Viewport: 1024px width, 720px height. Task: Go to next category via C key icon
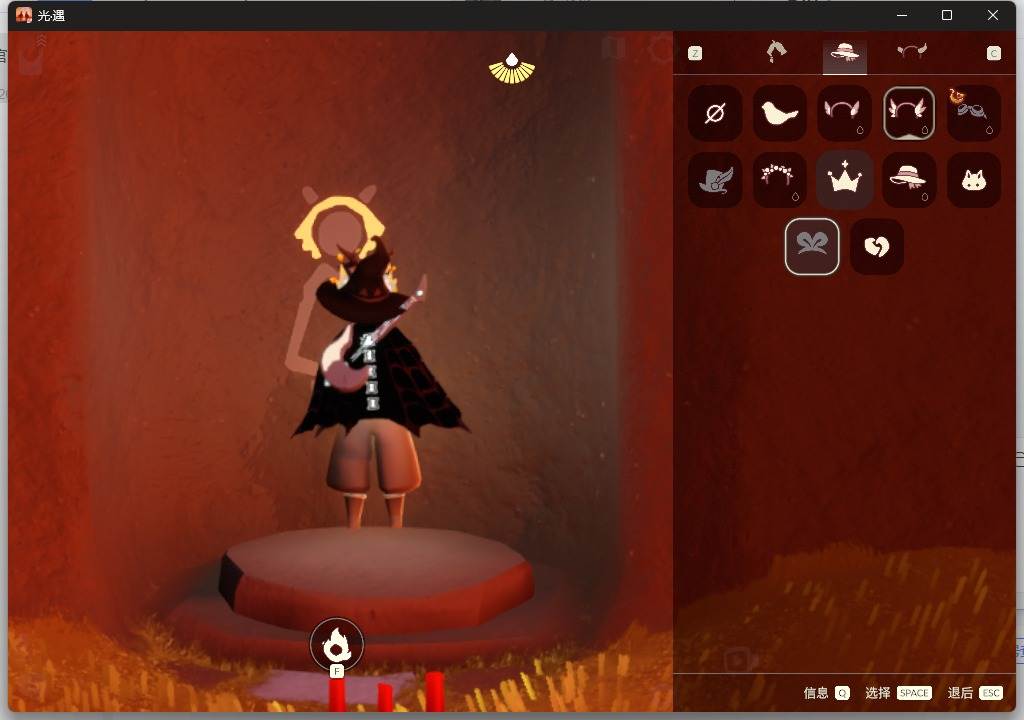pyautogui.click(x=993, y=54)
